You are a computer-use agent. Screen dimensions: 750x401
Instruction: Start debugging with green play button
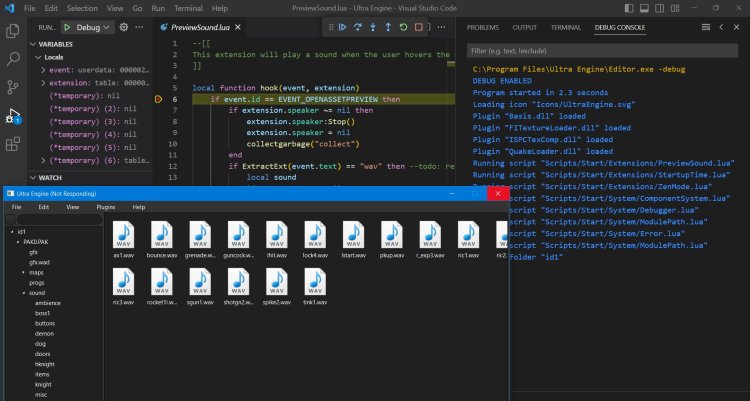[67, 28]
